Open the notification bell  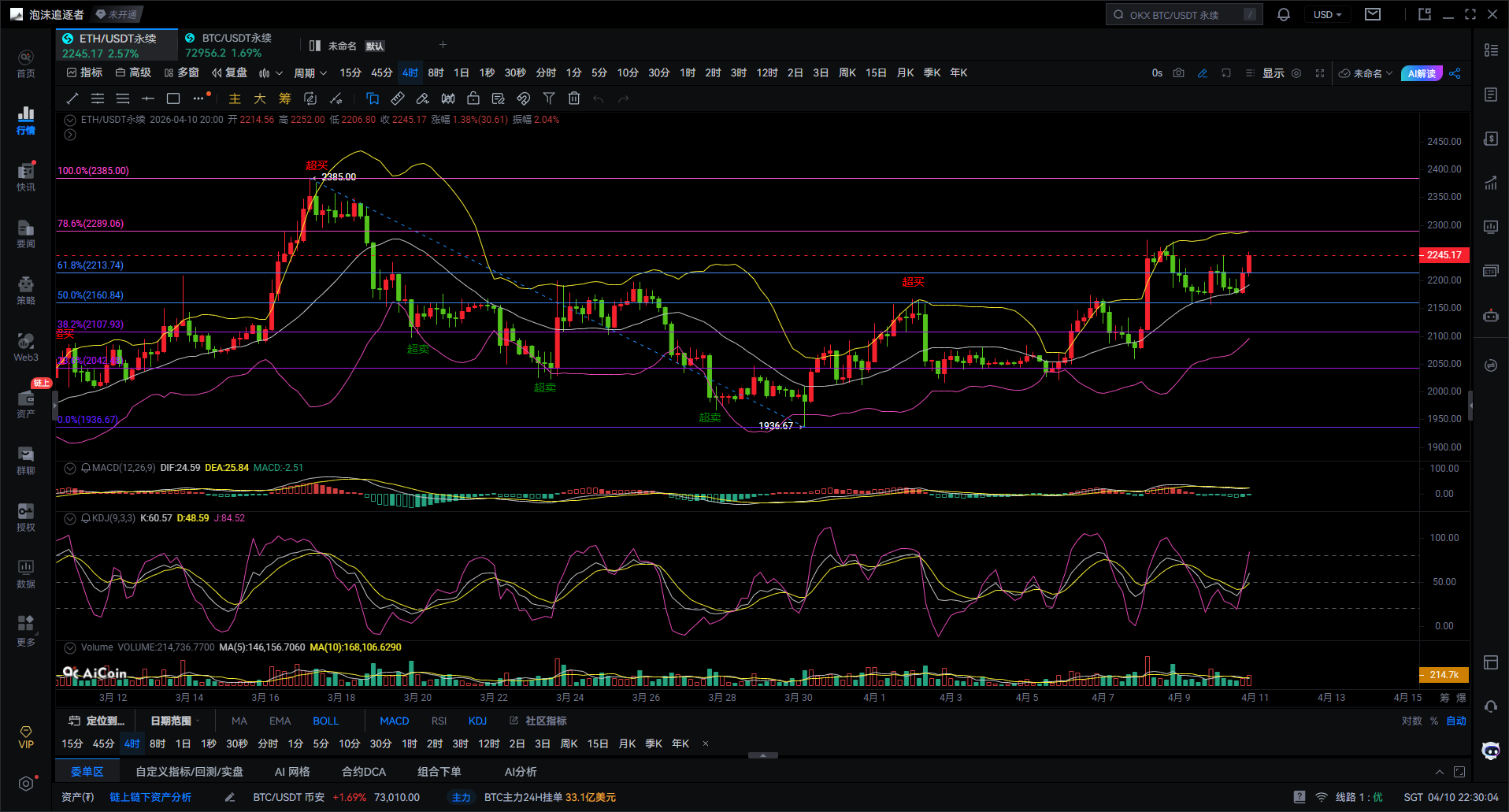click(x=1284, y=15)
